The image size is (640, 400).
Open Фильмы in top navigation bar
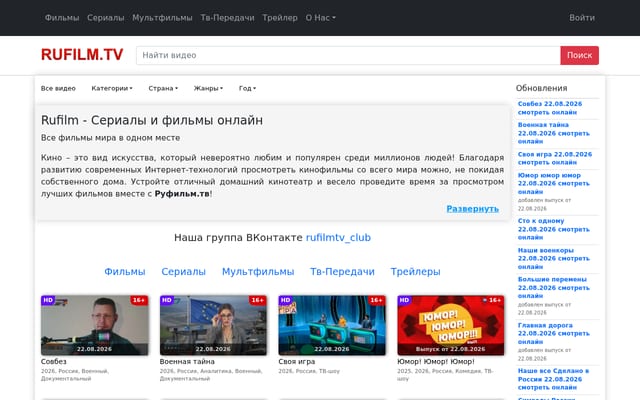click(x=62, y=18)
